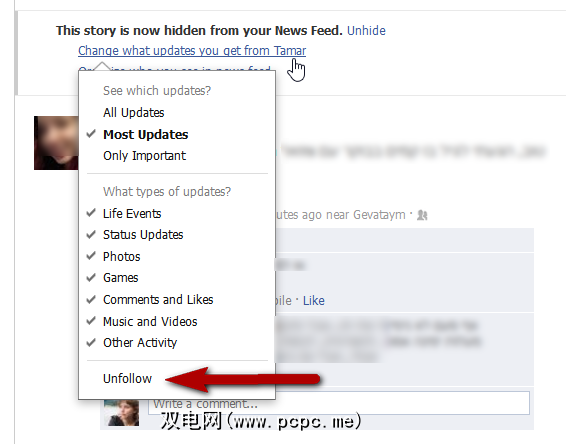Click Unfollow in the dropdown menu
Image resolution: width=566 pixels, height=444 pixels.
pyautogui.click(x=127, y=379)
